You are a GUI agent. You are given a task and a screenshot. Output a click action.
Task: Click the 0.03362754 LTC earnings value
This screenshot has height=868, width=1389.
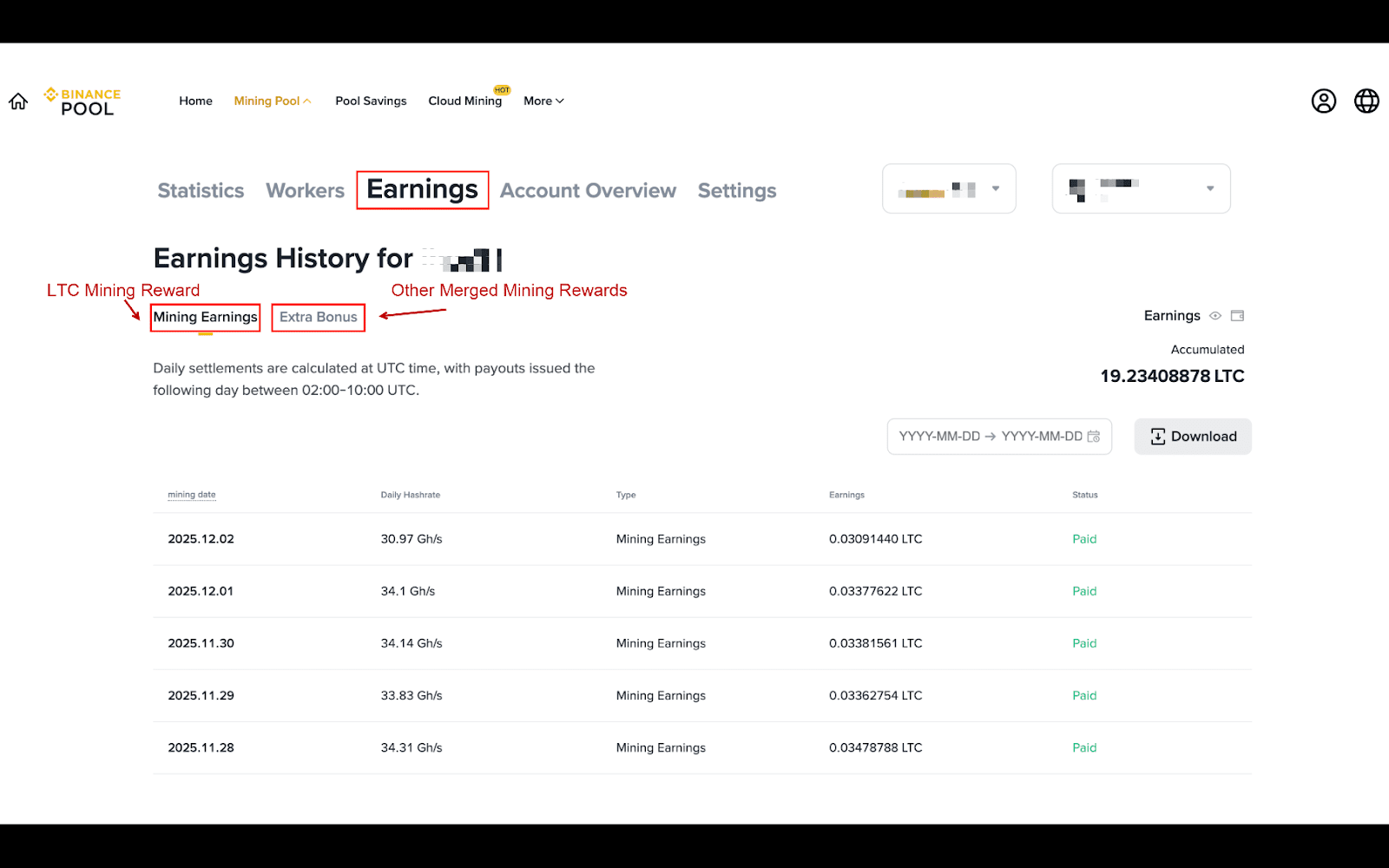875,695
